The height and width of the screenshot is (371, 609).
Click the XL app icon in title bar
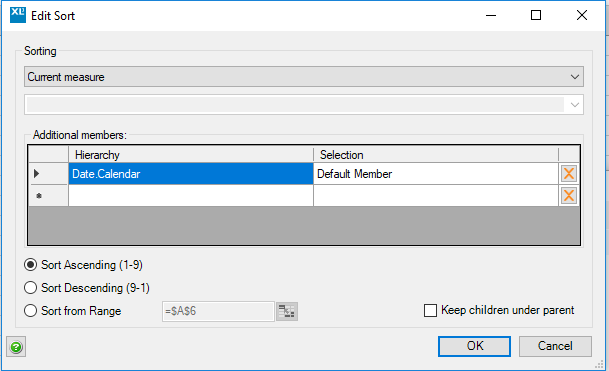pos(17,15)
